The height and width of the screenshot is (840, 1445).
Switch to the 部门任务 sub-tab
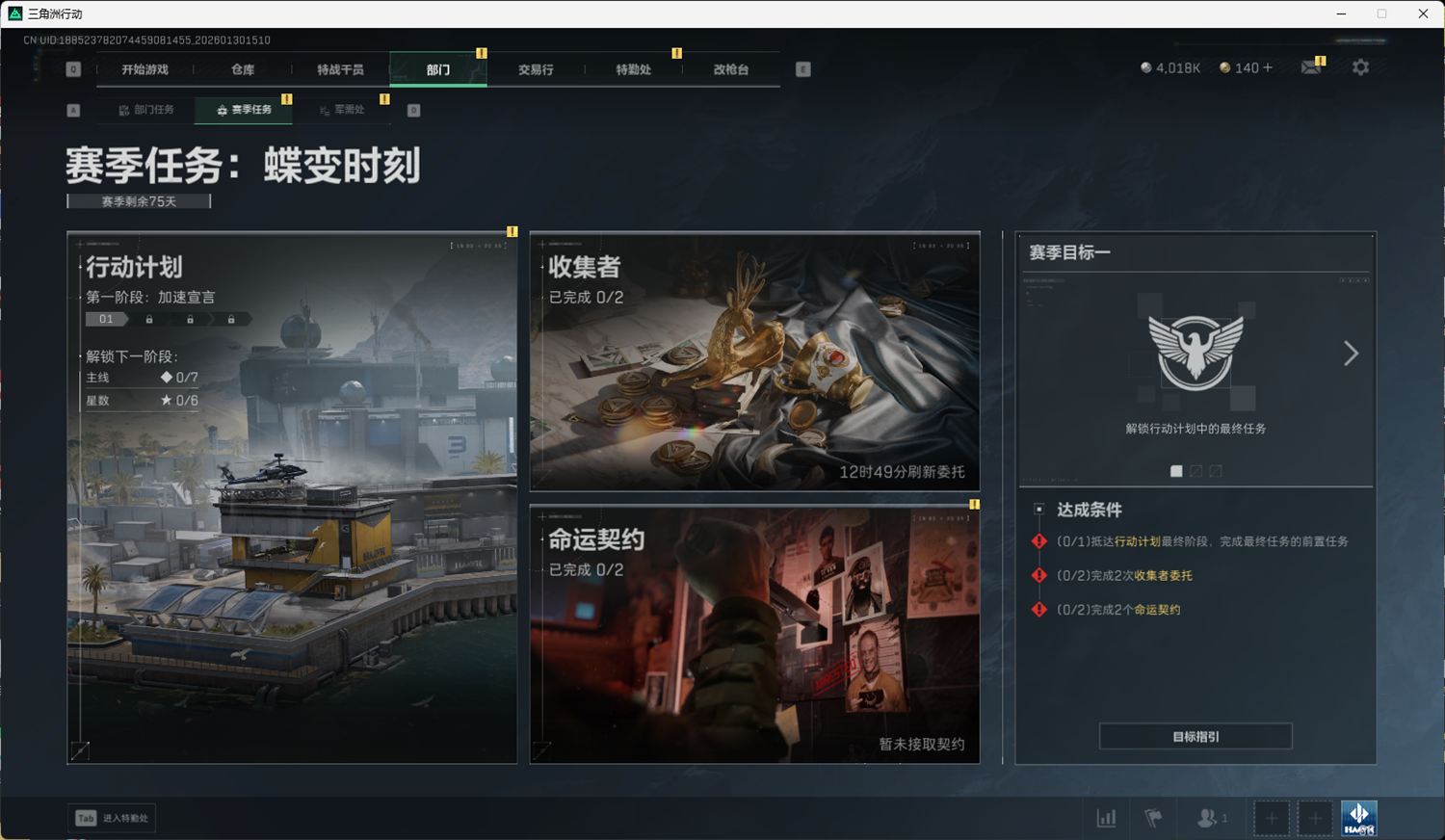(x=146, y=110)
